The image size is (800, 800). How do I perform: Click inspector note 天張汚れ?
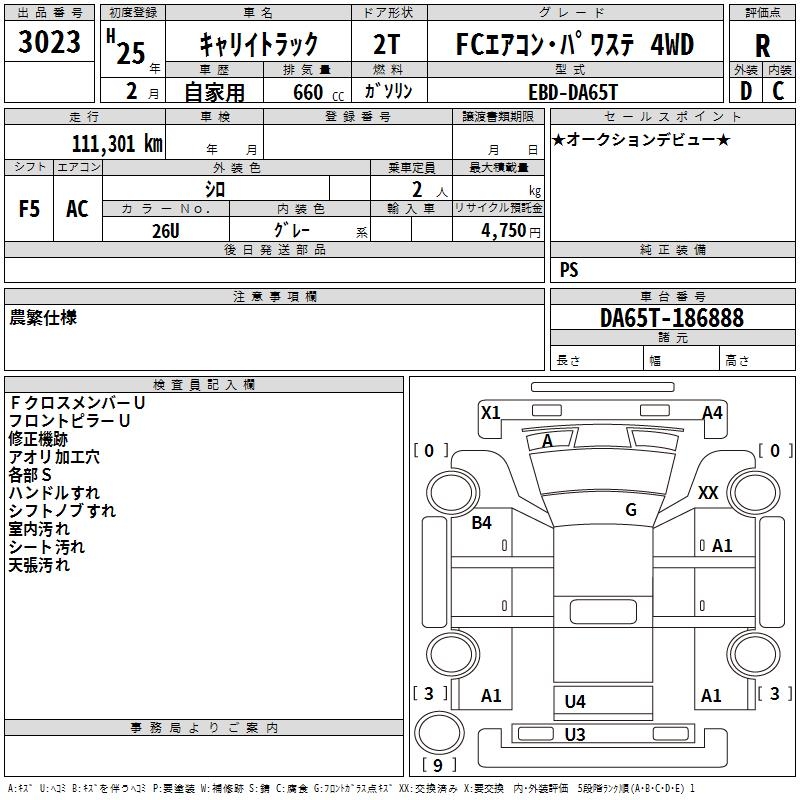(39, 565)
